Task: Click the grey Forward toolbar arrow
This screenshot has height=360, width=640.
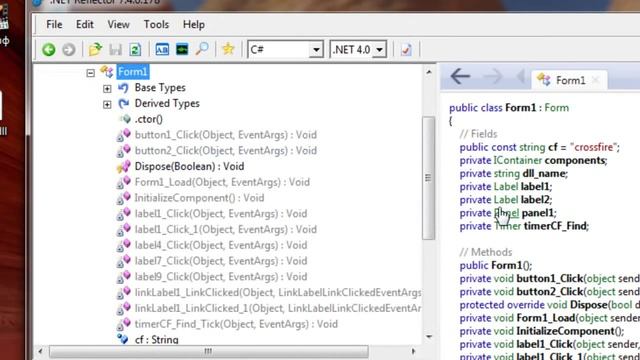Action: [69, 50]
